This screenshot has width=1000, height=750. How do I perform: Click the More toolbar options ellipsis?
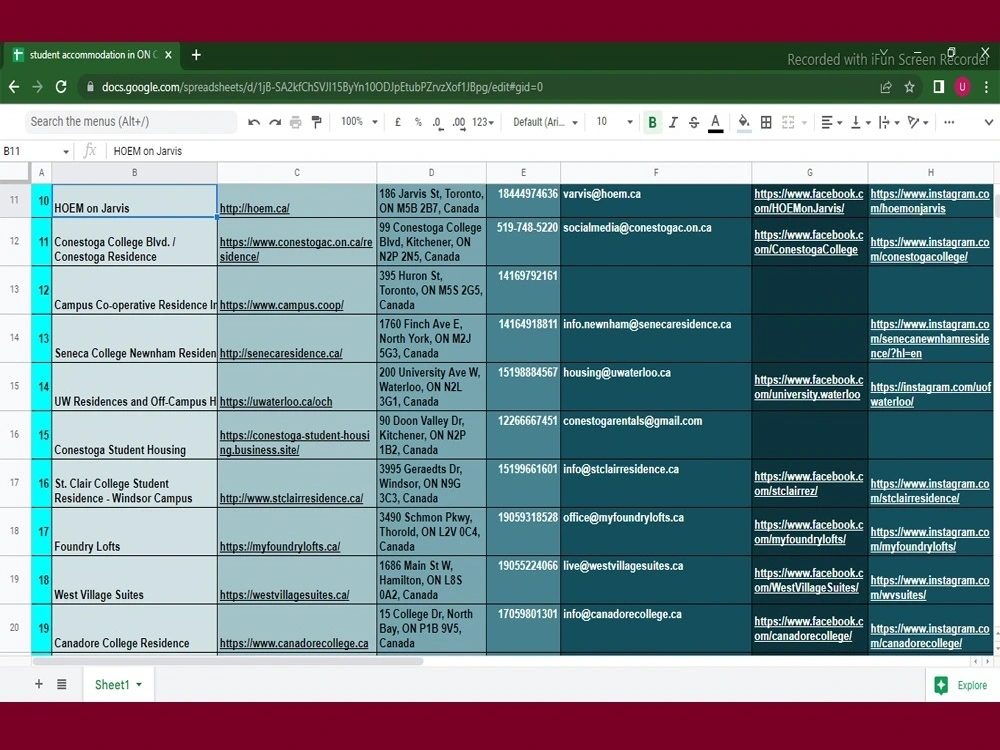tap(949, 122)
